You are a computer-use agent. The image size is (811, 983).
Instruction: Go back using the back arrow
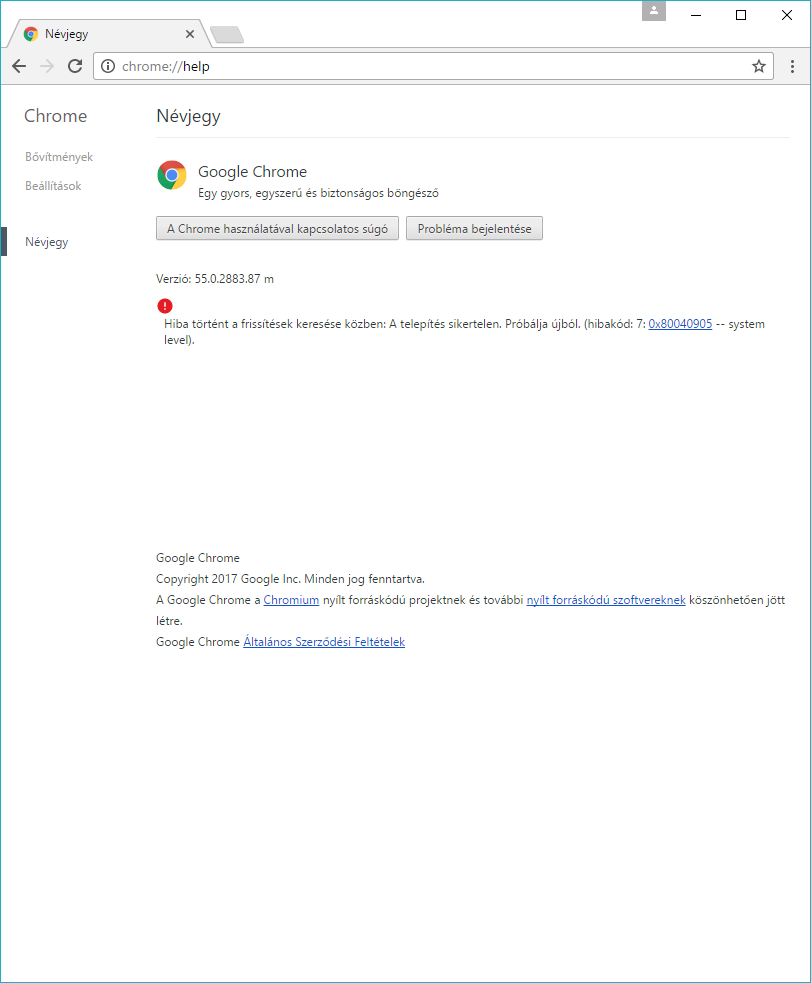19,66
